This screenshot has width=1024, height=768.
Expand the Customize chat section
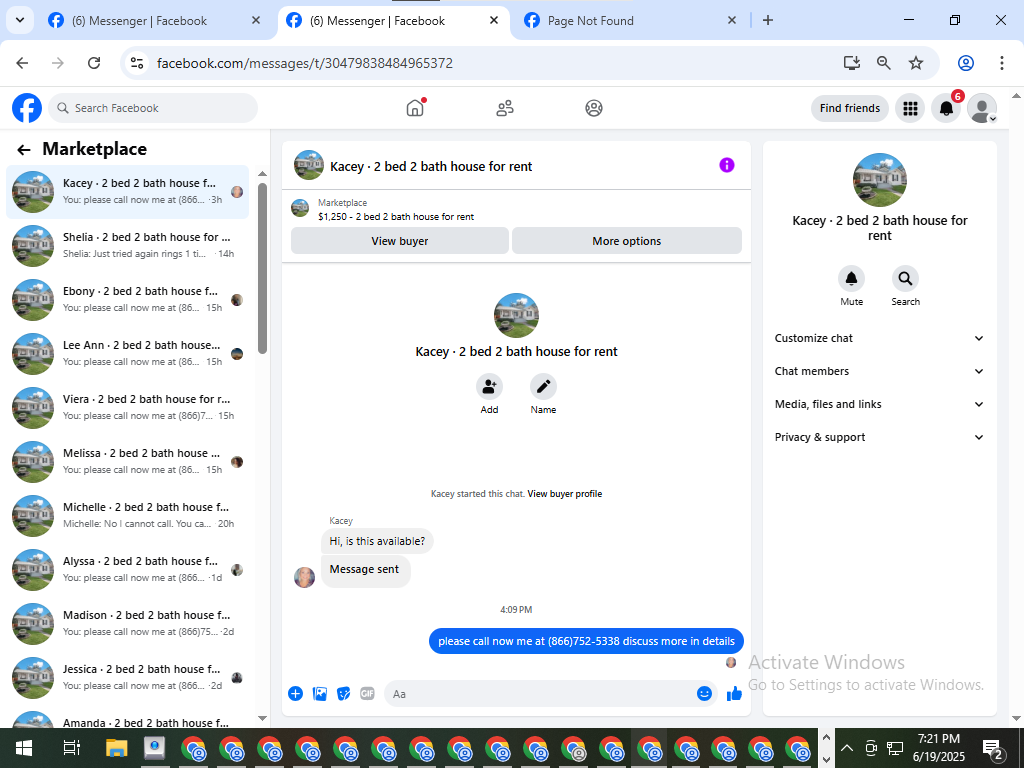click(x=879, y=338)
